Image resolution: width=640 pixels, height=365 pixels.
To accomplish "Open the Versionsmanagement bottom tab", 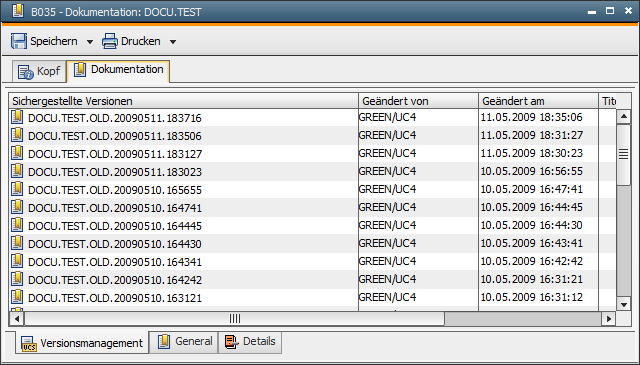I will tap(82, 343).
